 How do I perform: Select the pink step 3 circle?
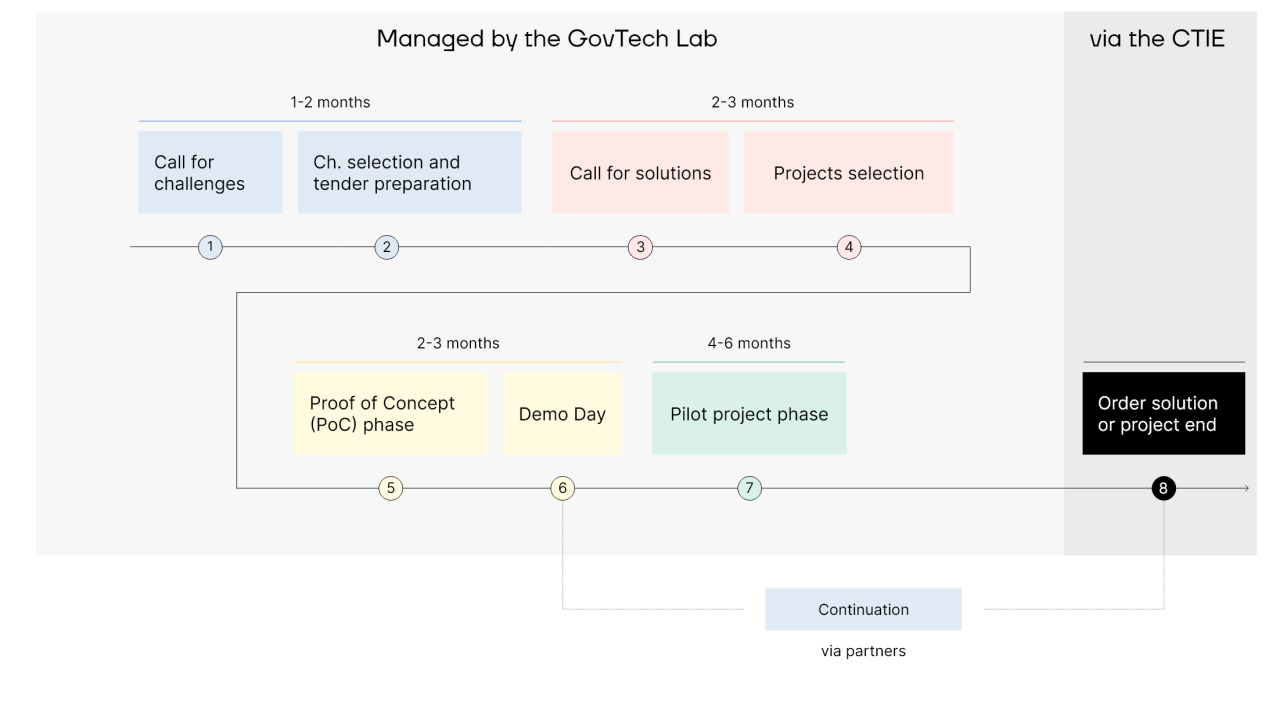click(x=640, y=247)
